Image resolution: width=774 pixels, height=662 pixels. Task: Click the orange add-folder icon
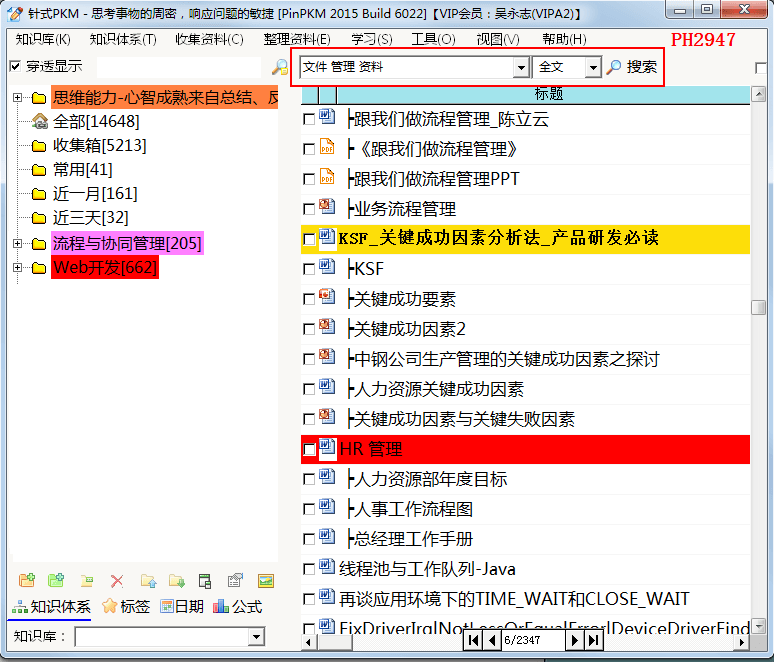(27, 581)
